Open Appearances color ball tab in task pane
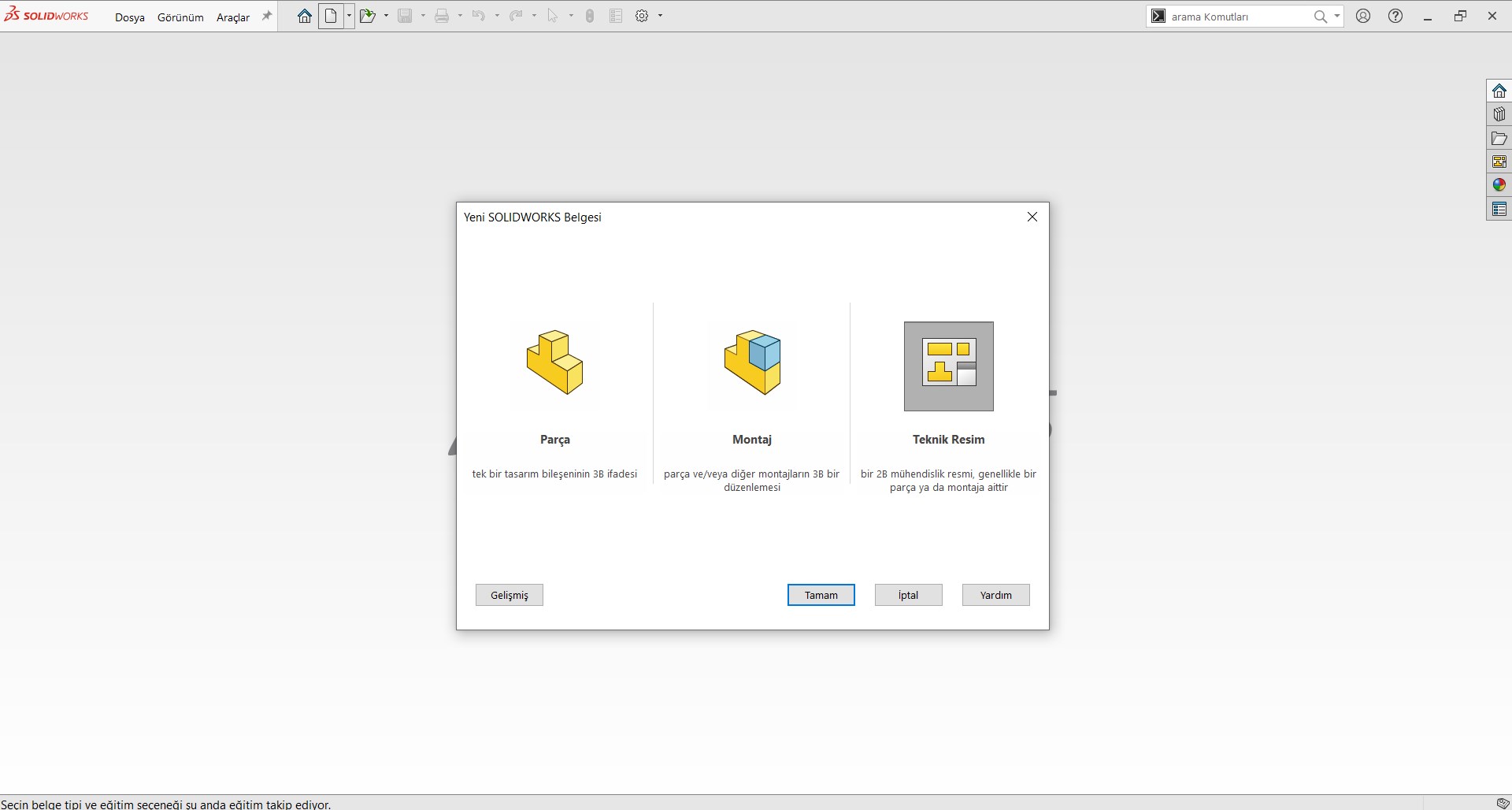The width and height of the screenshot is (1512, 810). [x=1499, y=185]
